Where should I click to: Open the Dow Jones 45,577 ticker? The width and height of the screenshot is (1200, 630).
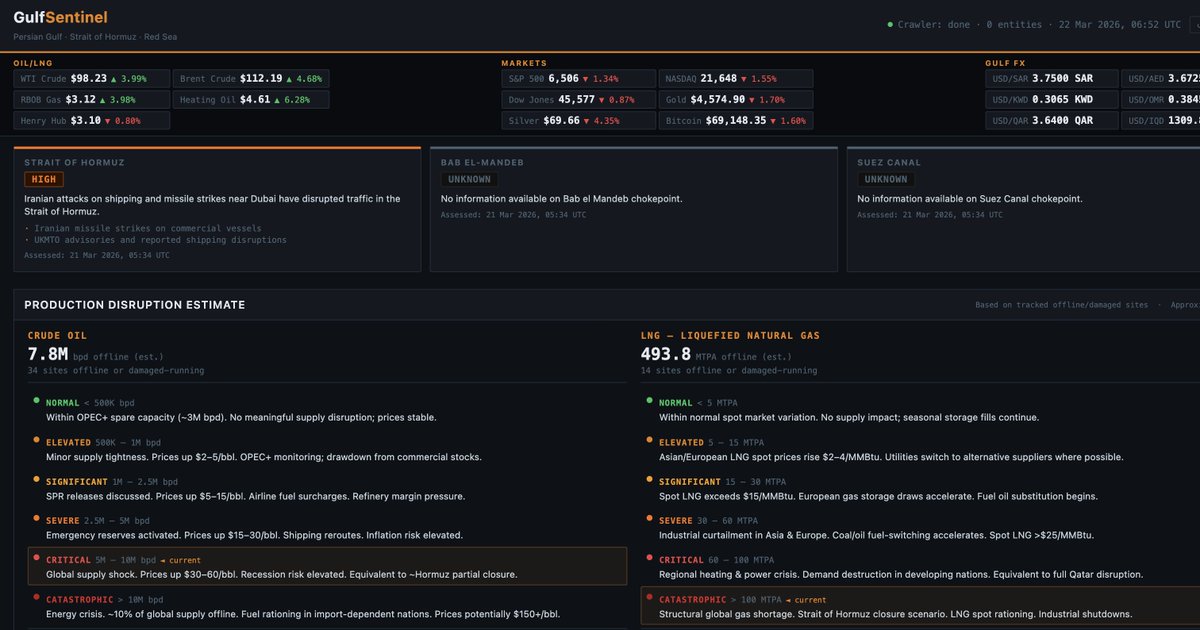click(x=578, y=100)
